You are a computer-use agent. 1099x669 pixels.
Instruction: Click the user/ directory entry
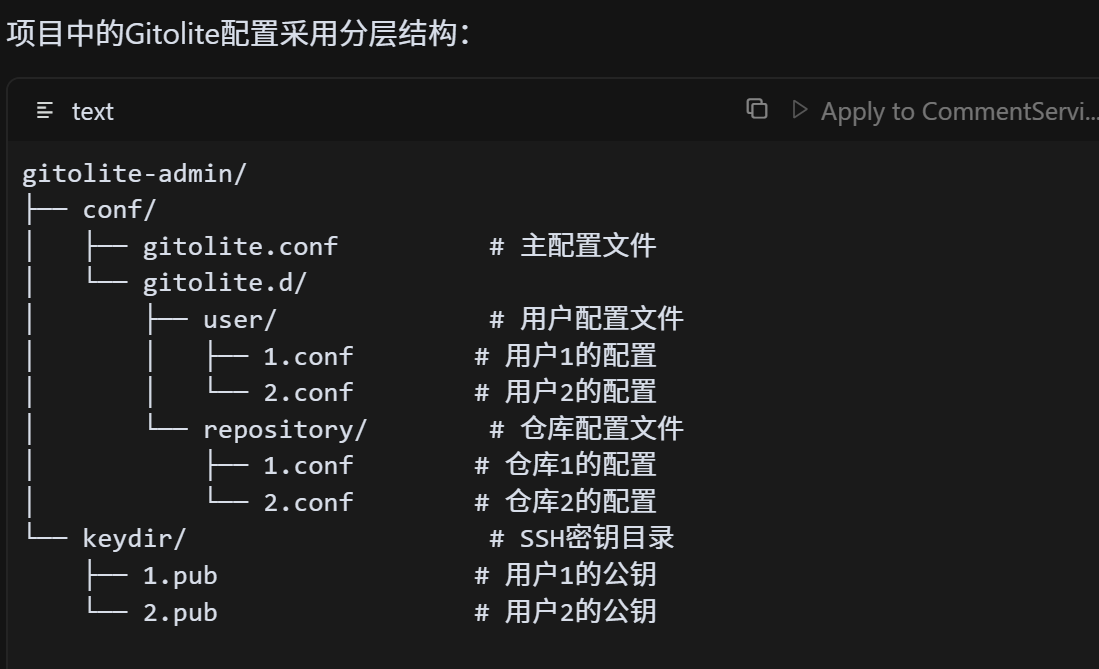239,319
